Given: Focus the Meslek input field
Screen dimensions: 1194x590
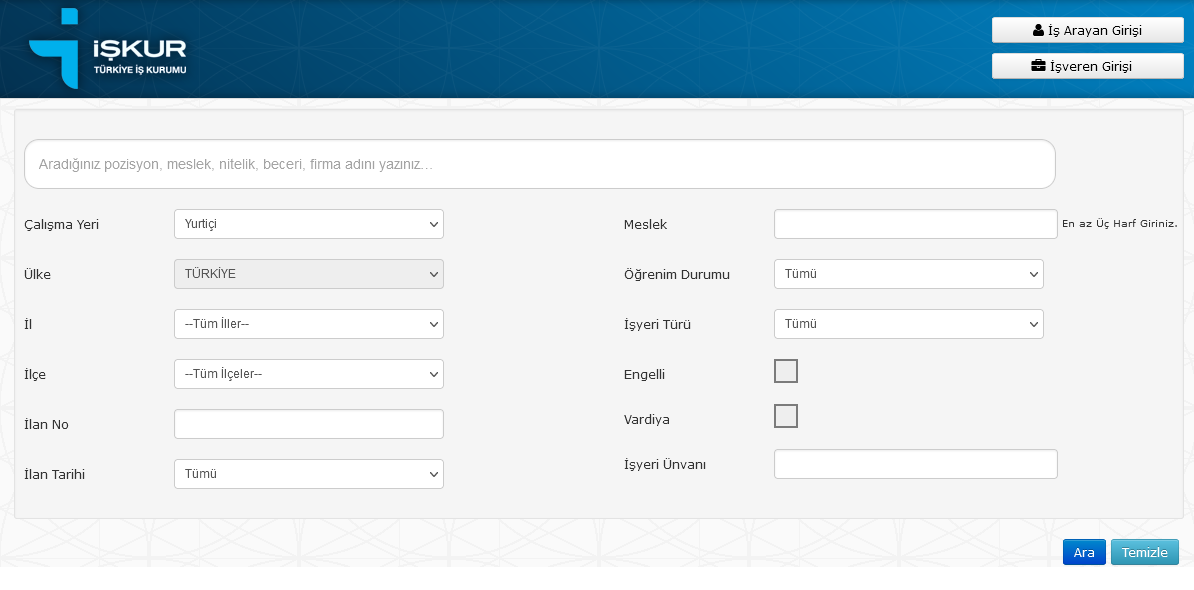Looking at the screenshot, I should (915, 224).
